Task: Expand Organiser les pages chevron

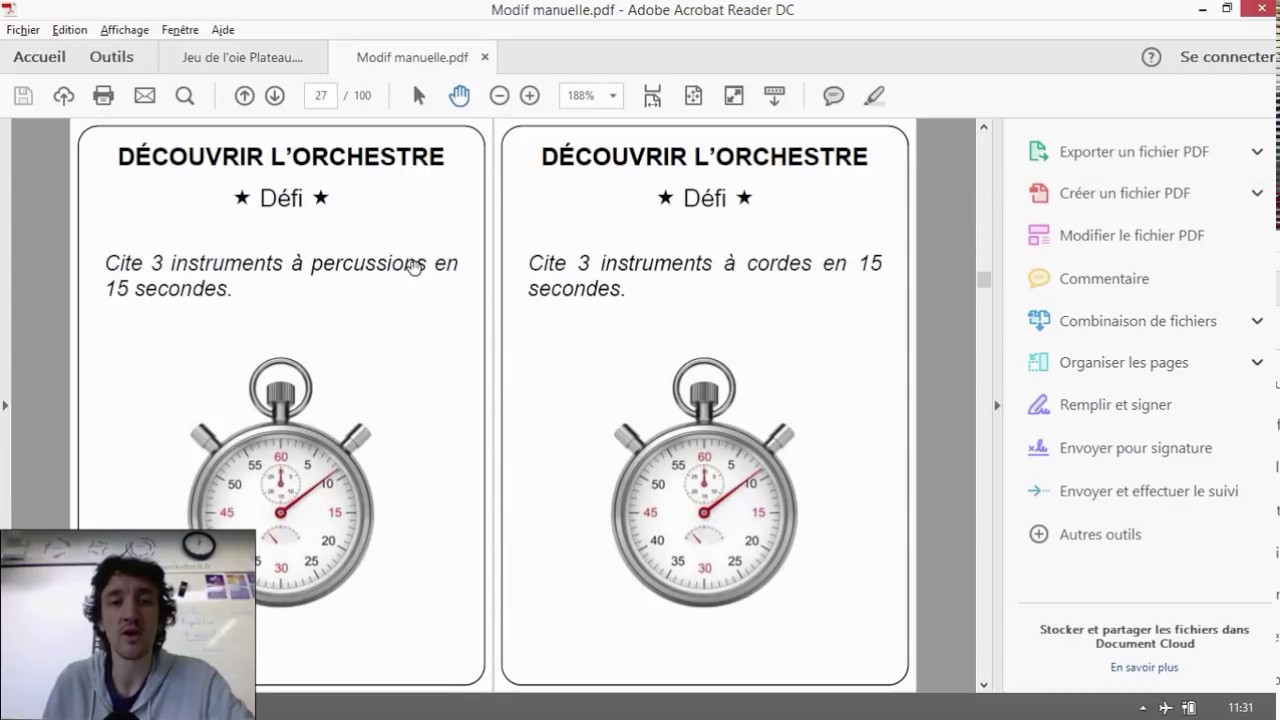Action: tap(1257, 362)
